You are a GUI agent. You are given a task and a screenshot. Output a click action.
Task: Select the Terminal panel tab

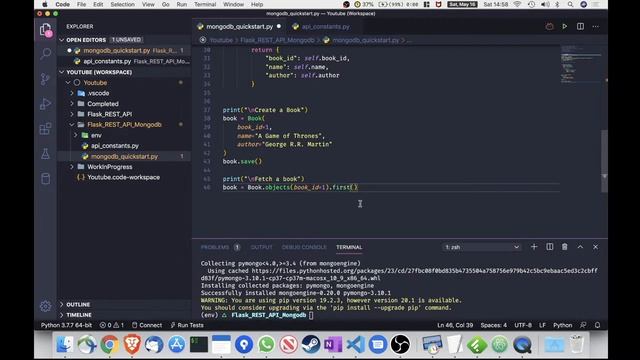tap(349, 247)
